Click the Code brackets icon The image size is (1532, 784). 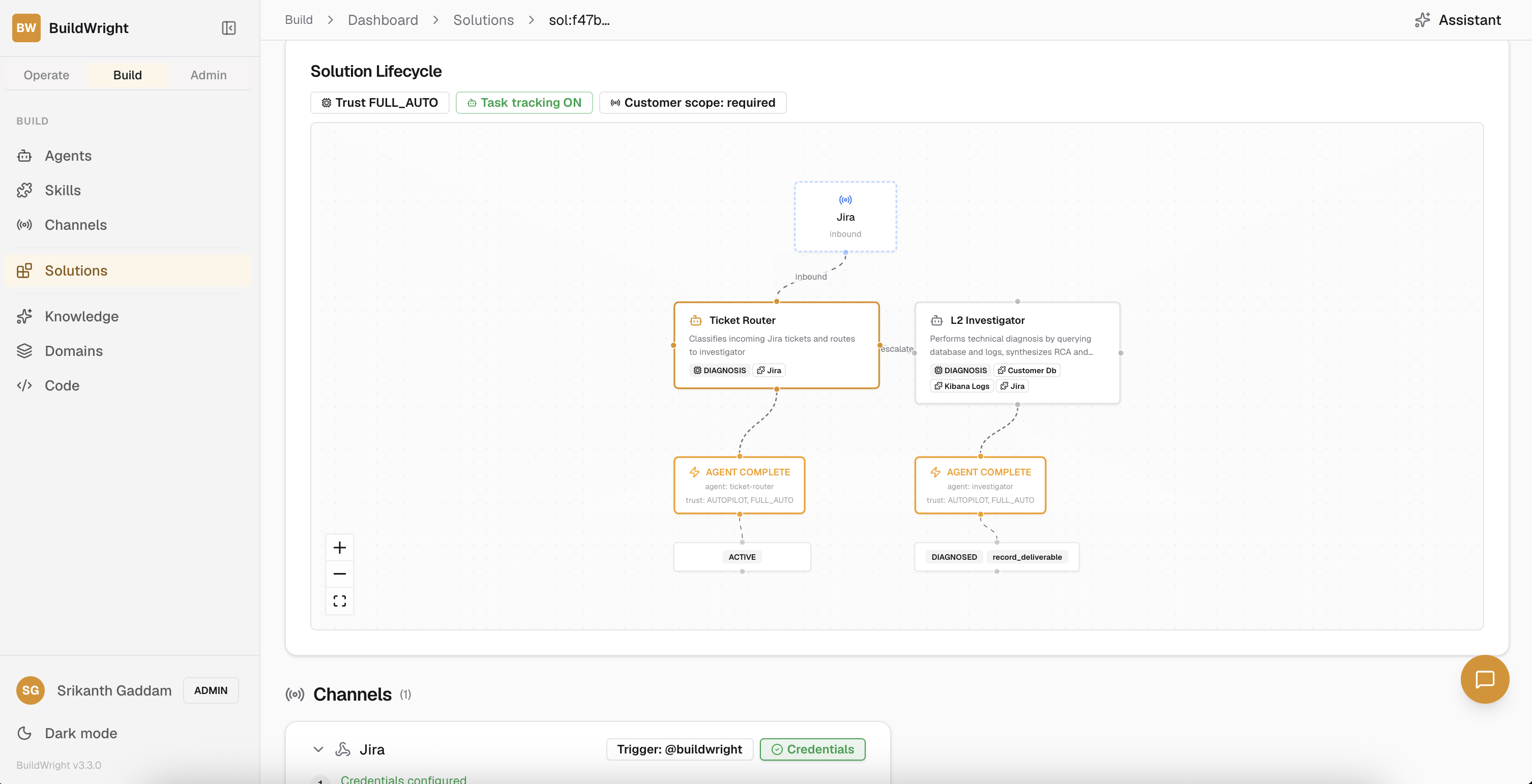24,385
